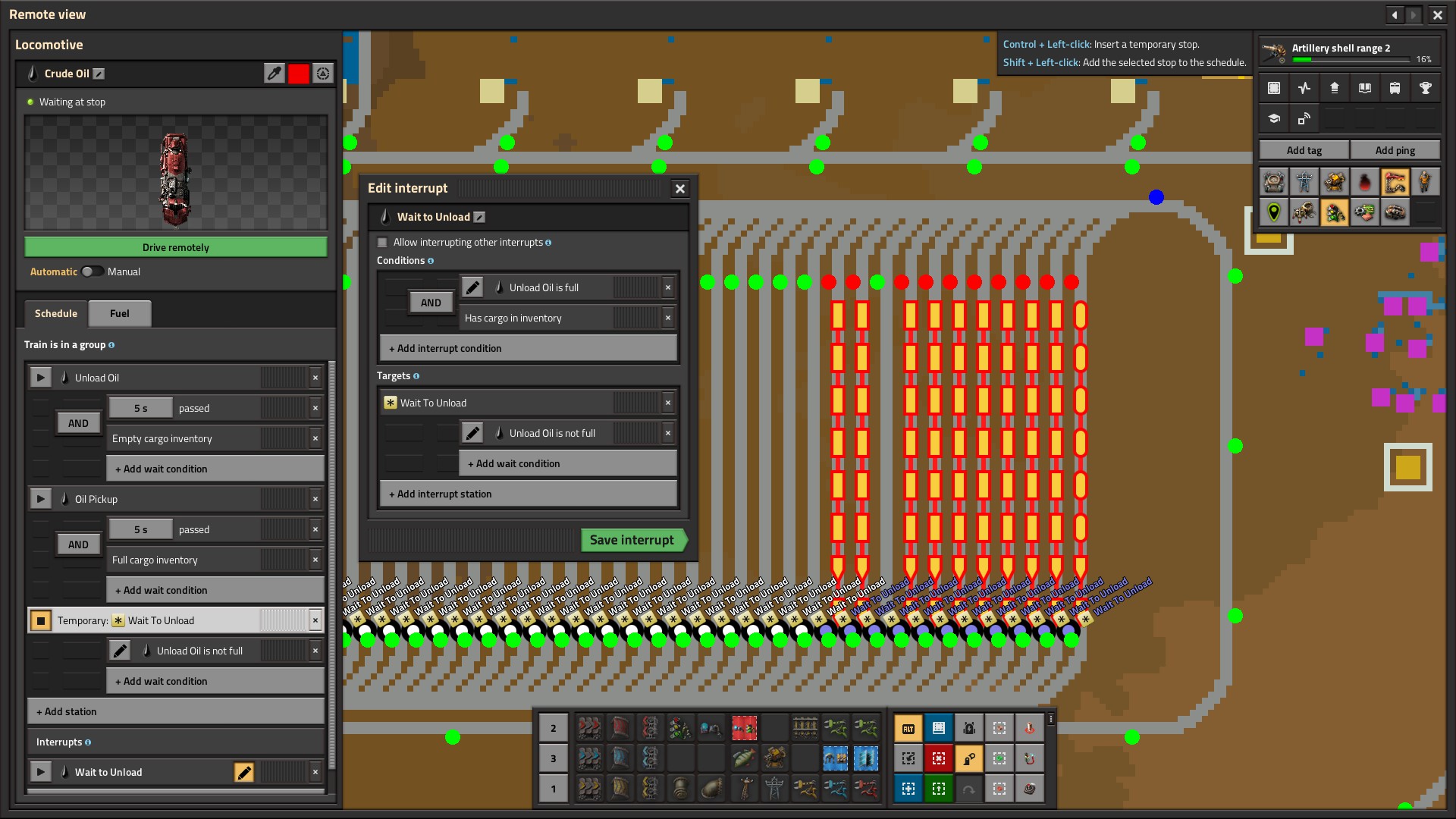This screenshot has height=819, width=1456.
Task: Toggle the Automatic/Manual train mode switch
Action: [x=93, y=271]
